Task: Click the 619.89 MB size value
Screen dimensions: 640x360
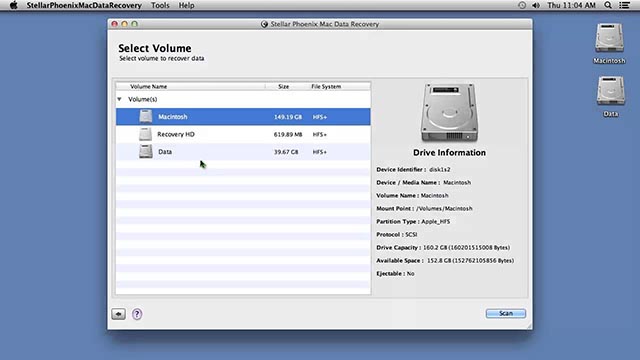Action: pos(288,134)
